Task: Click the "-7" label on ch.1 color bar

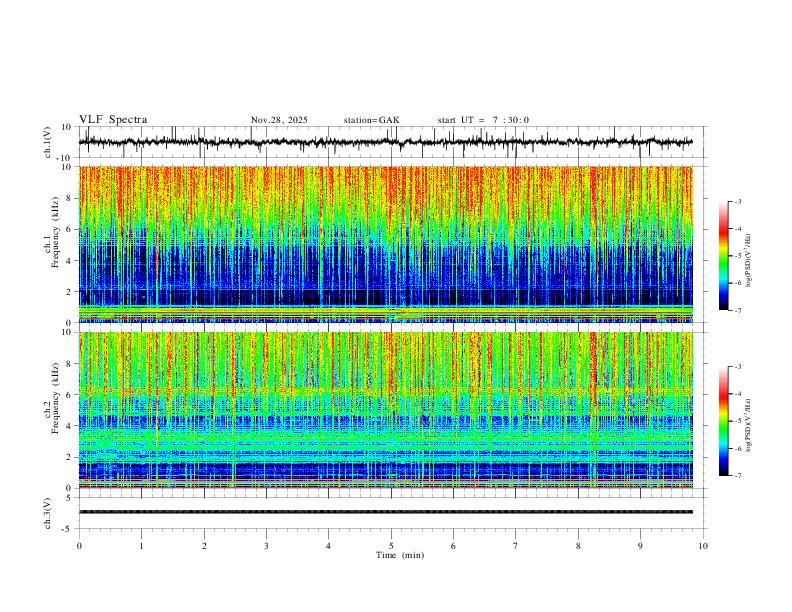Action: click(738, 310)
